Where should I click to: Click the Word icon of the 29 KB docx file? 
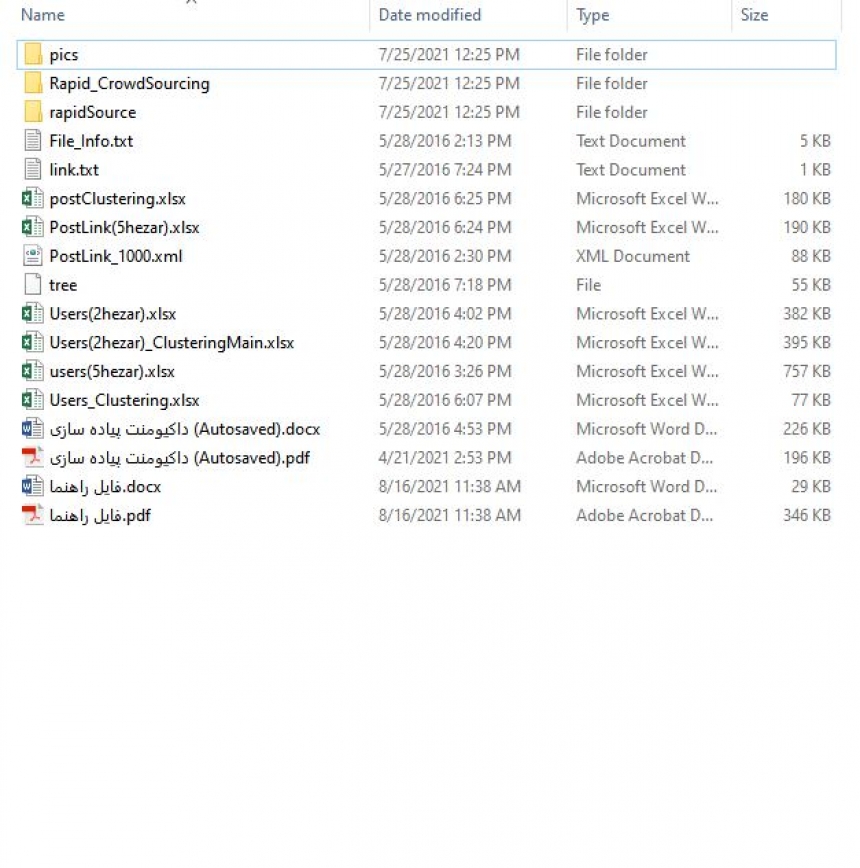coord(33,486)
